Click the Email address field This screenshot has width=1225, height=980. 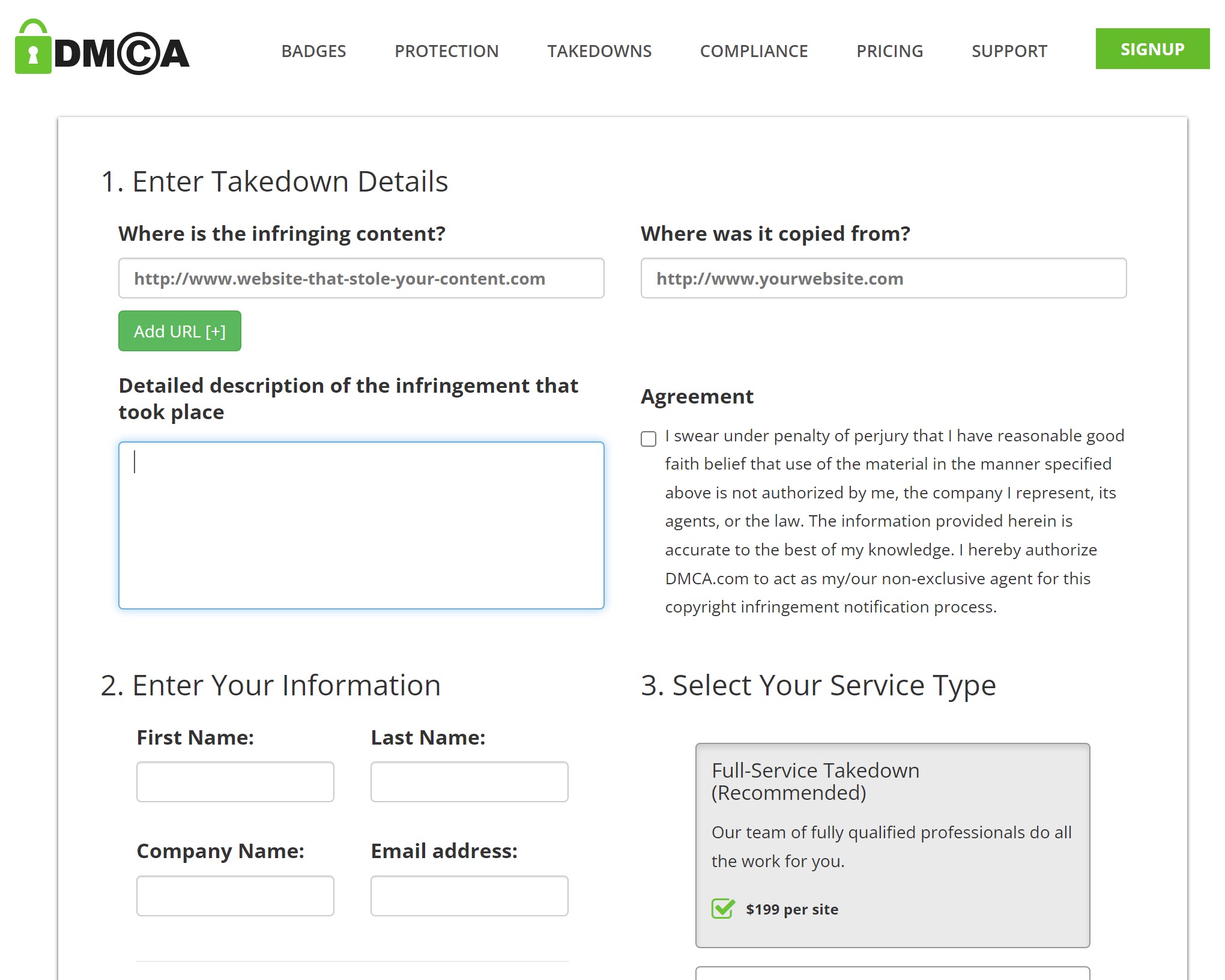pyautogui.click(x=469, y=895)
